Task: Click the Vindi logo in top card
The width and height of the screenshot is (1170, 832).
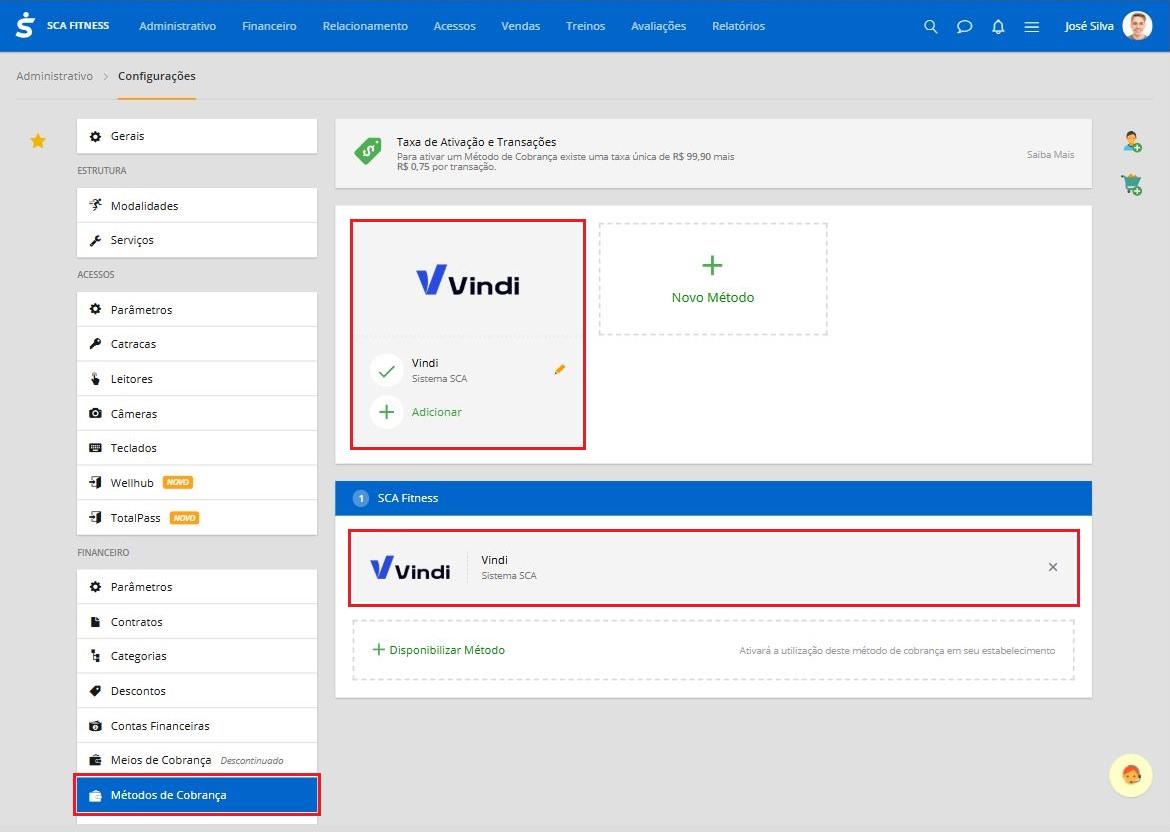Action: (468, 280)
